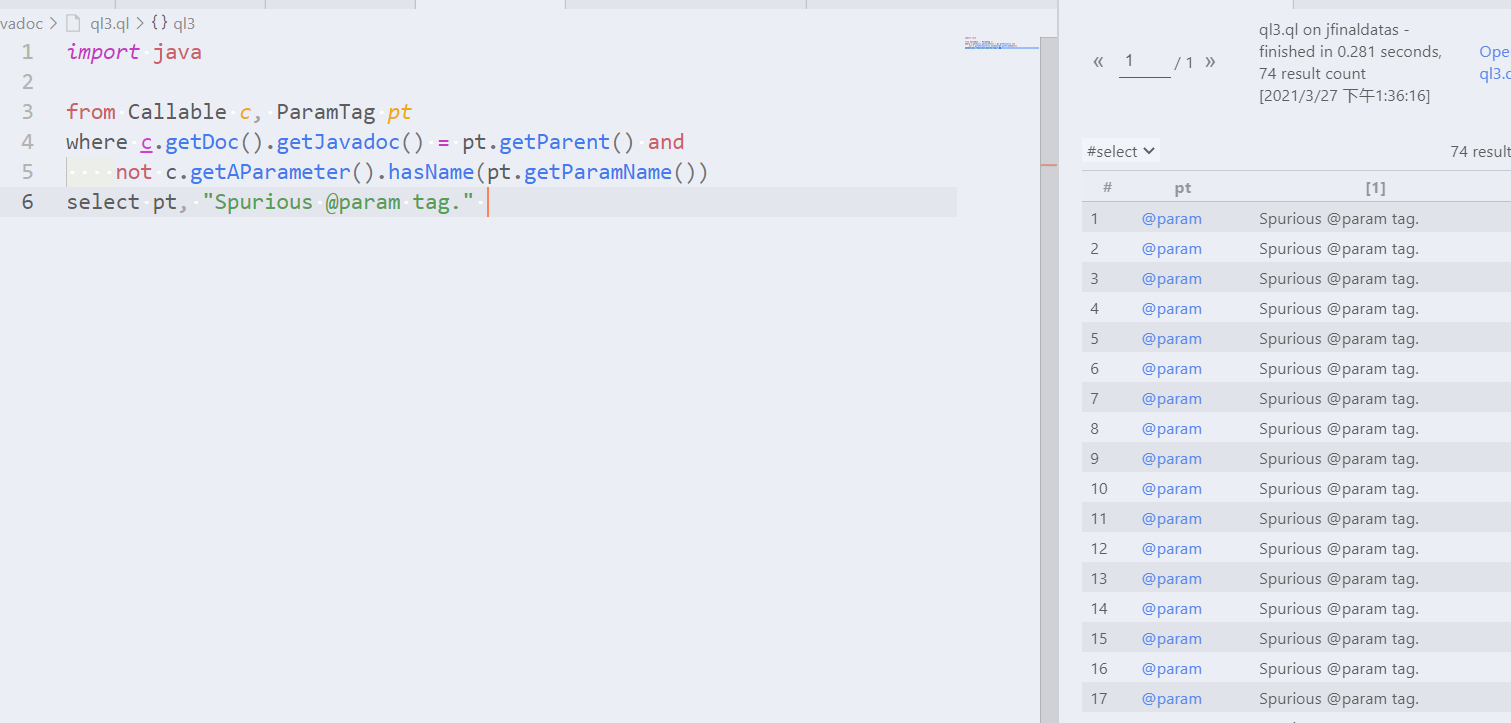Image resolution: width=1511 pixels, height=723 pixels.
Task: Open the @param link in row 15
Action: coord(1172,639)
